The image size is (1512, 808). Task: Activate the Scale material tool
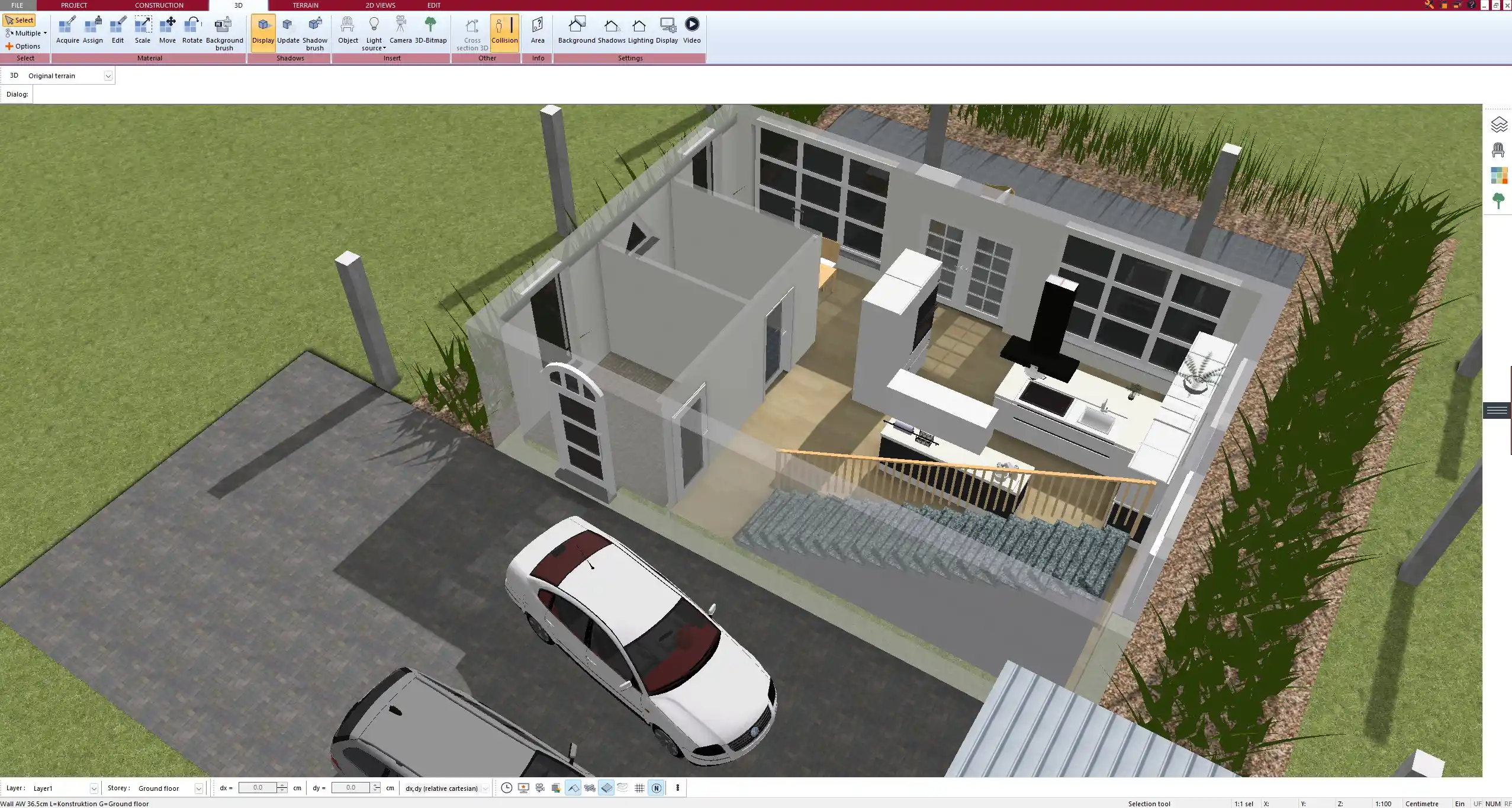click(x=143, y=30)
